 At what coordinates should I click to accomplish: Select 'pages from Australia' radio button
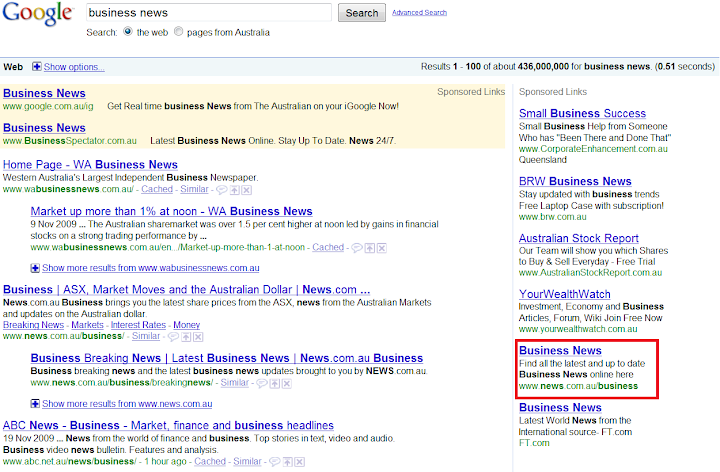click(x=179, y=31)
